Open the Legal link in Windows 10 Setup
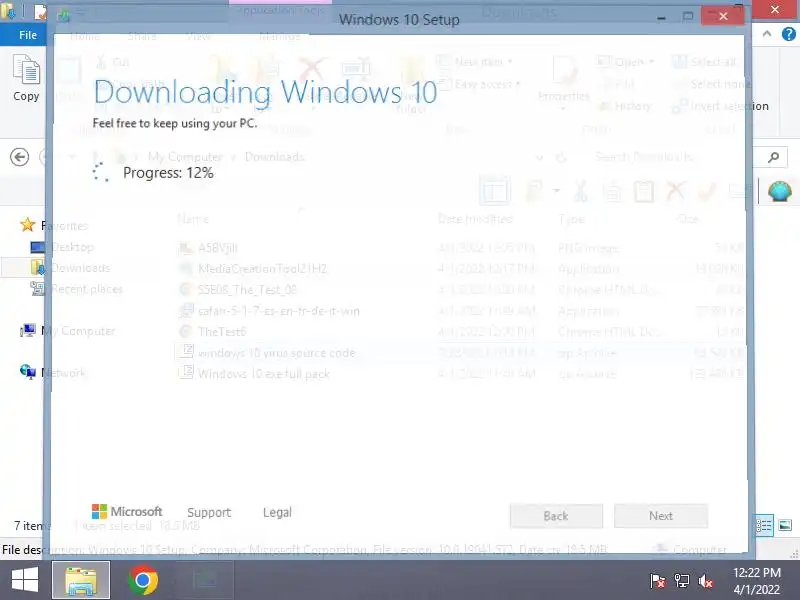Screen dimensions: 800x600 (277, 512)
